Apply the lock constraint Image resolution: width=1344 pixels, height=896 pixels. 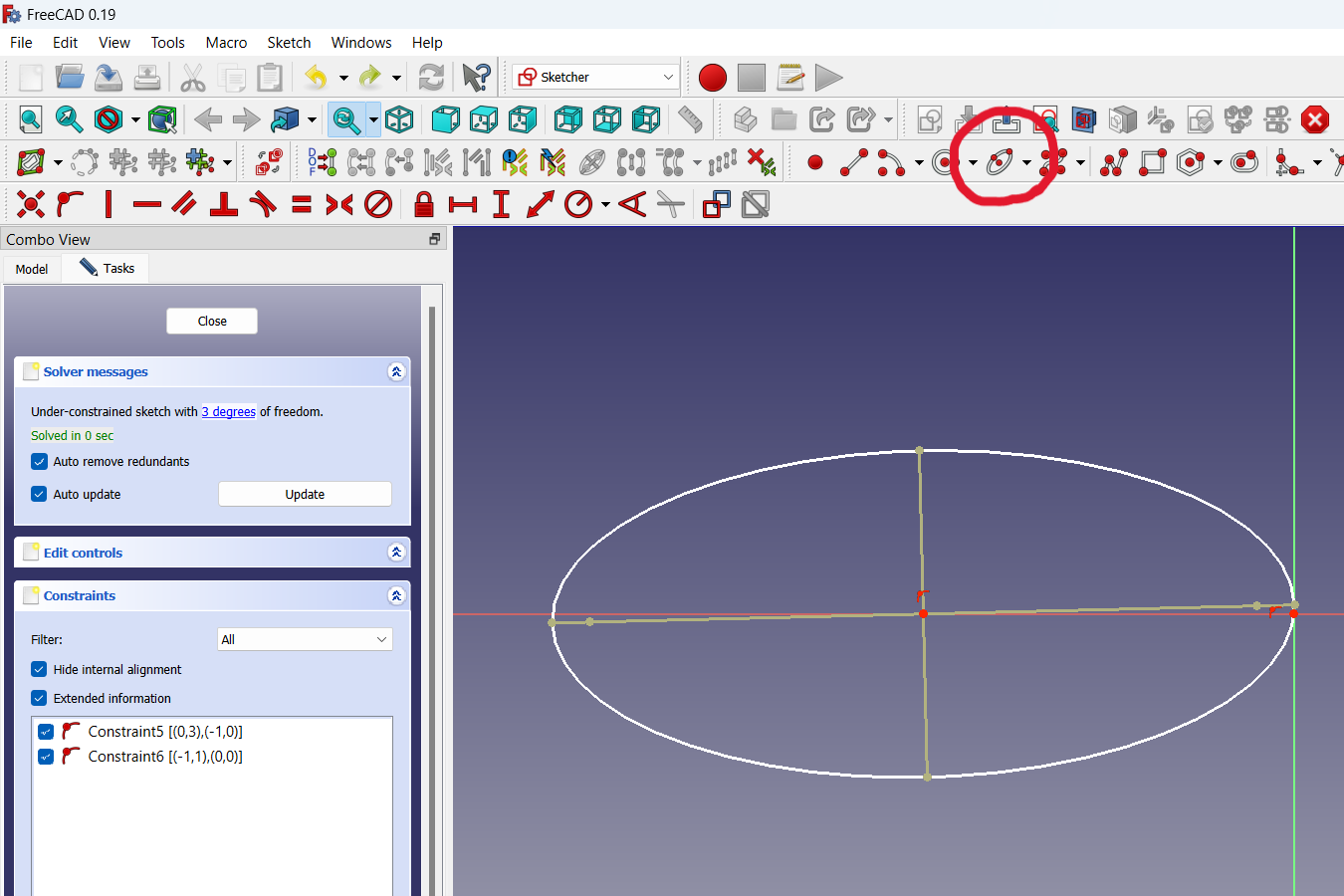pyautogui.click(x=424, y=205)
